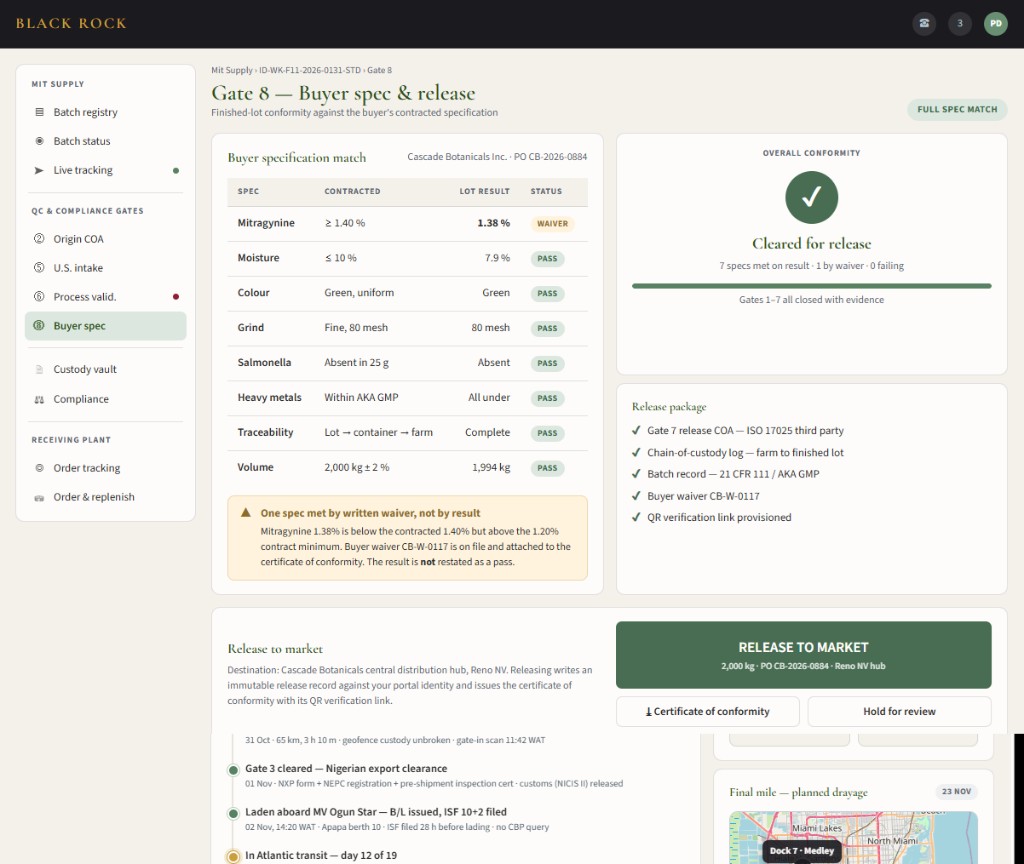The image size is (1024, 864).
Task: Open Batch status page
Action: coord(106,141)
